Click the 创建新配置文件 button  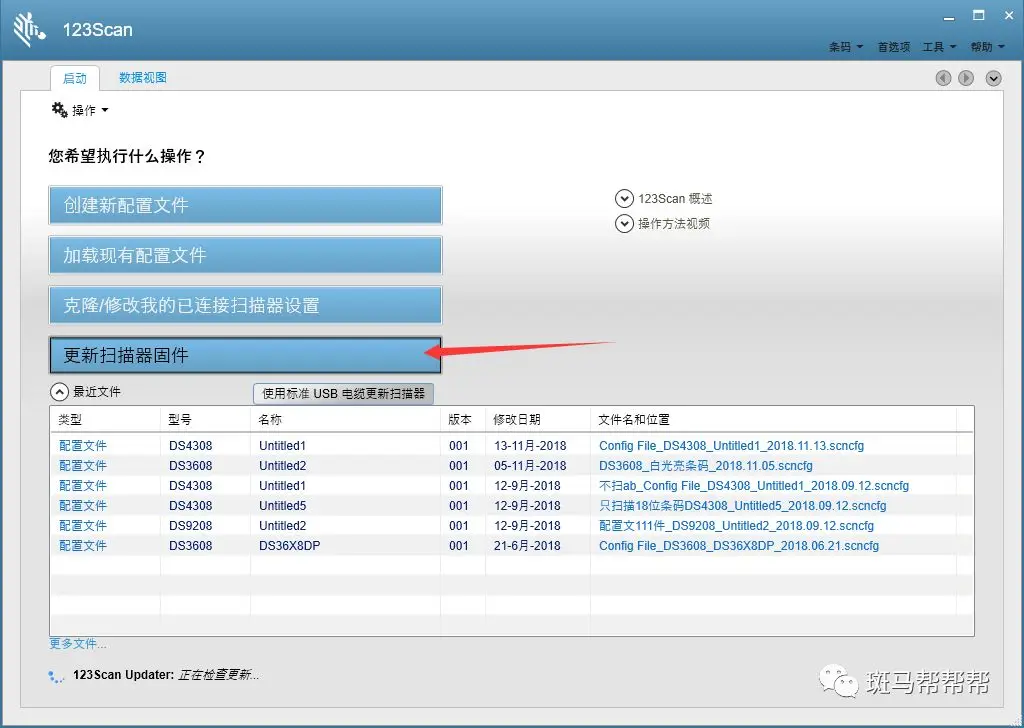pyautogui.click(x=245, y=205)
